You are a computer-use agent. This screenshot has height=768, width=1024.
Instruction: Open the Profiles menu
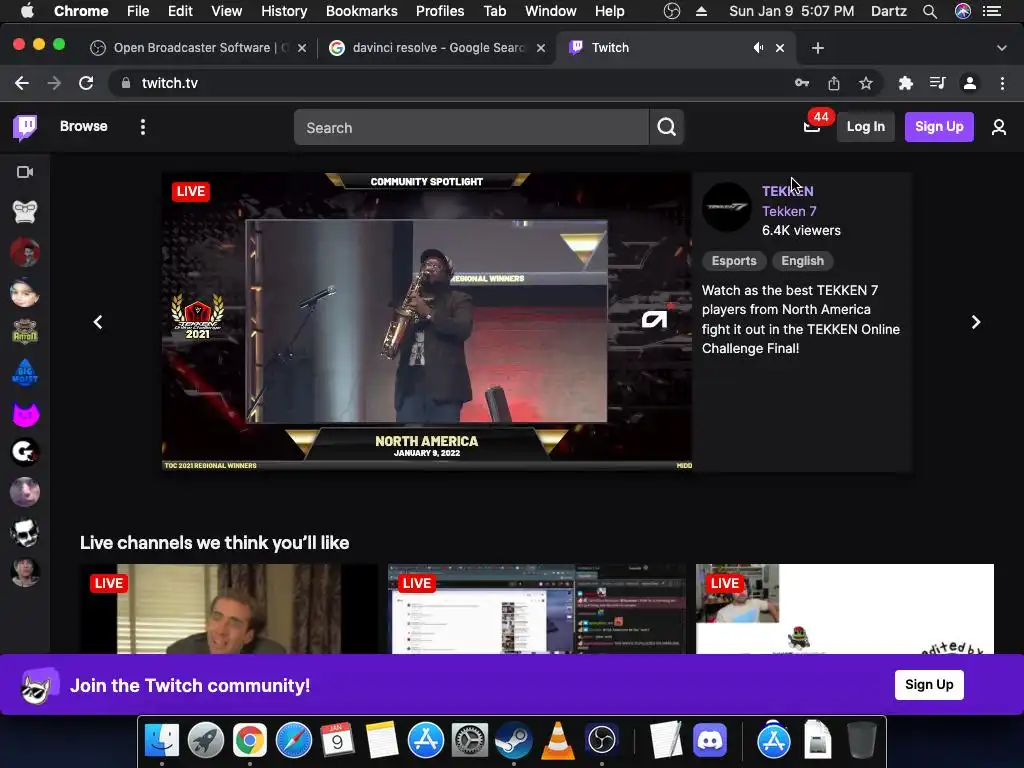coord(440,11)
